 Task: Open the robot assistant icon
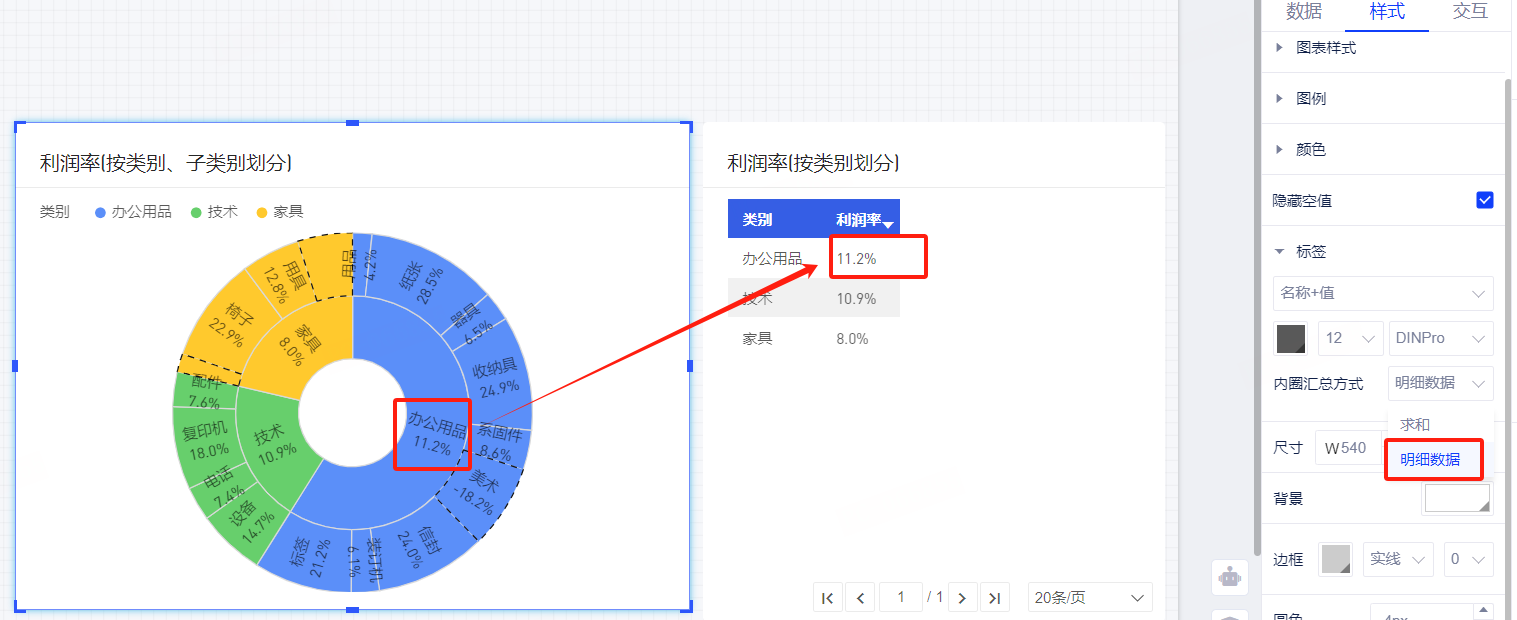tap(1230, 577)
